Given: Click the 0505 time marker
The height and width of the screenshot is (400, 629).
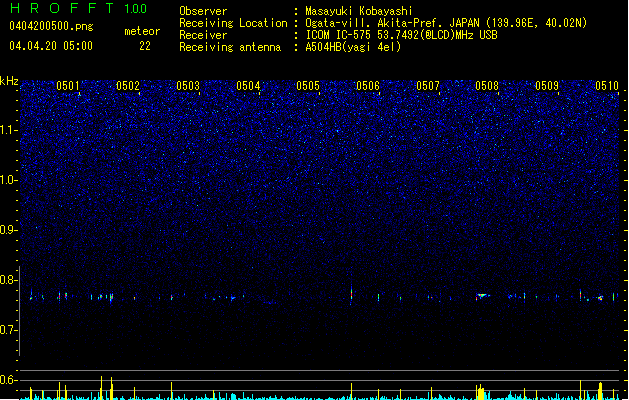Looking at the screenshot, I should tap(308, 86).
